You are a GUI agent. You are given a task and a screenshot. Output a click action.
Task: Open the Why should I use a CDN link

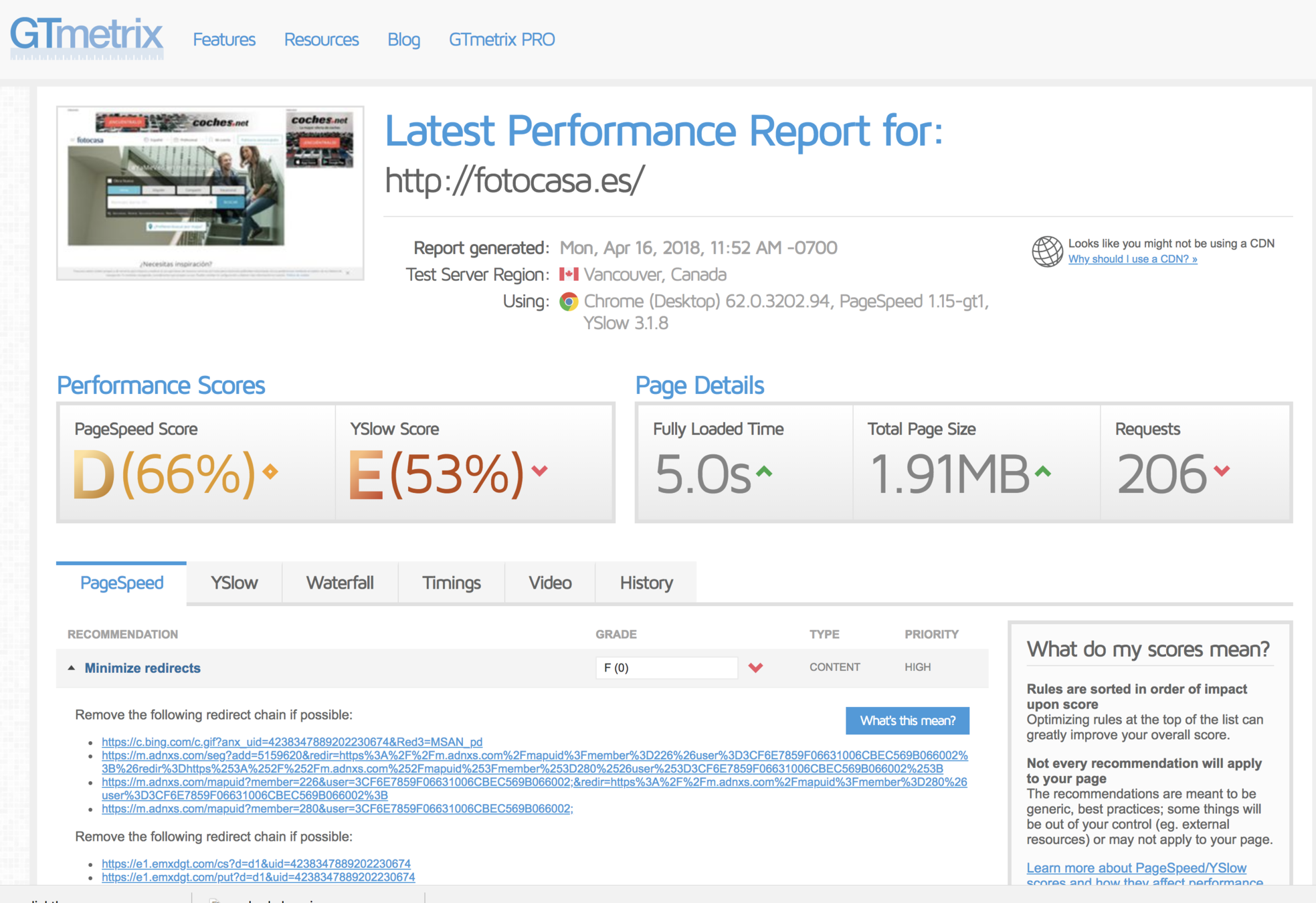tap(1132, 259)
